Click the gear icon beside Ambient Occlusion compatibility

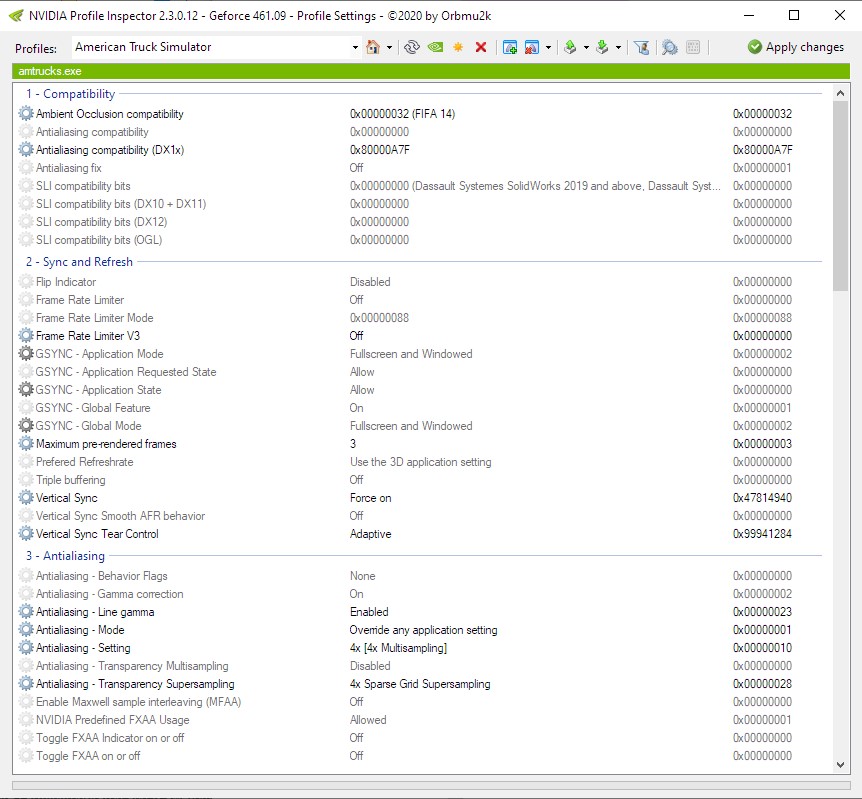26,114
